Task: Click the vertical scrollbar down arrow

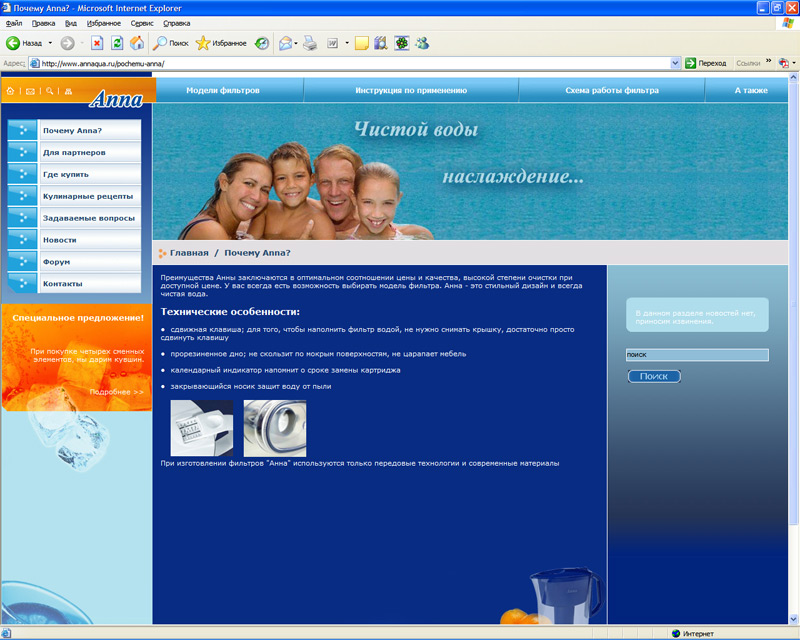Action: point(793,619)
